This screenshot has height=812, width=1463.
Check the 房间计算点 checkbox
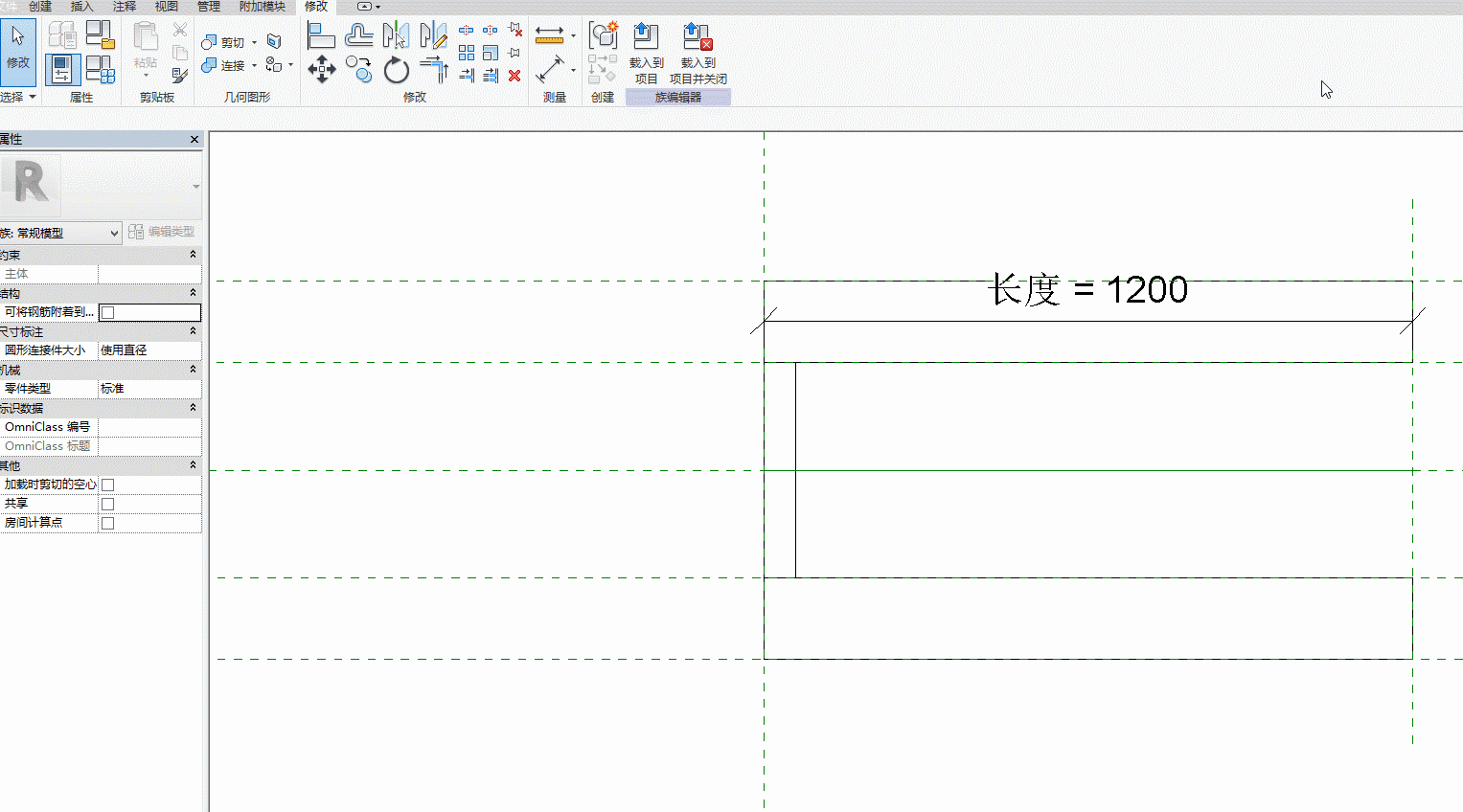pos(108,523)
